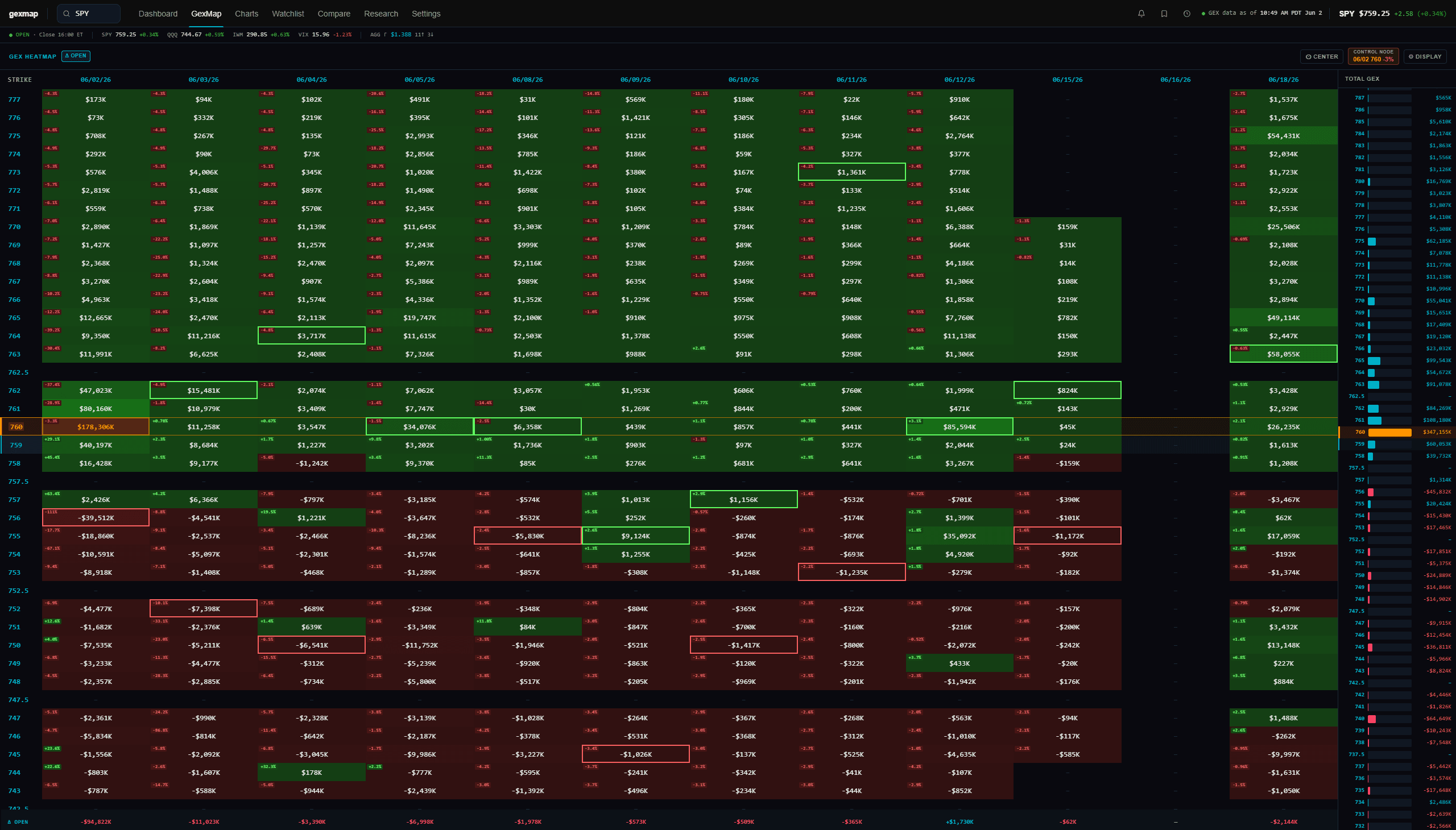Go to the Watchlist tab
Image resolution: width=1456 pixels, height=830 pixels.
coord(288,14)
